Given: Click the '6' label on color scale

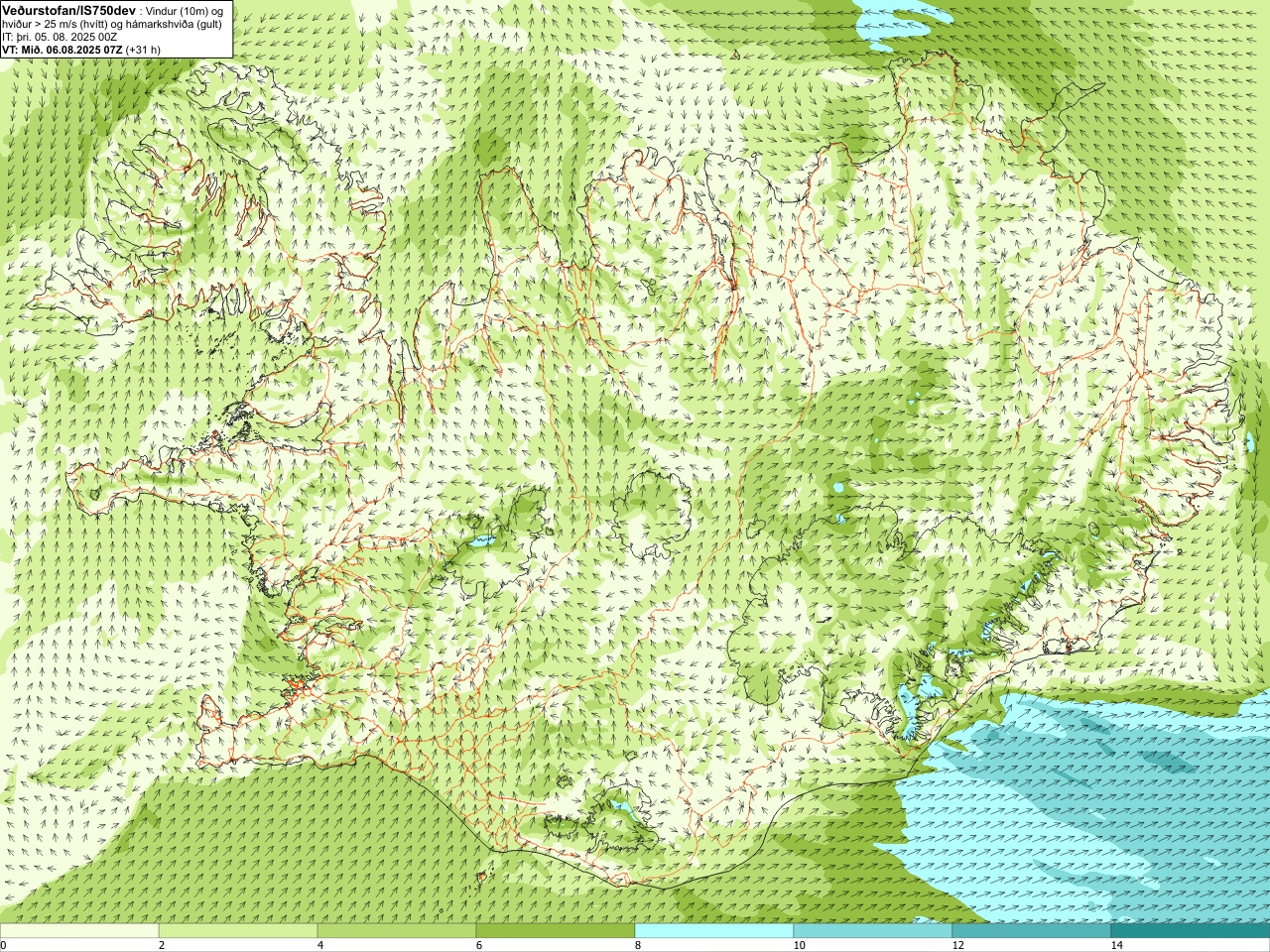Looking at the screenshot, I should tap(478, 945).
